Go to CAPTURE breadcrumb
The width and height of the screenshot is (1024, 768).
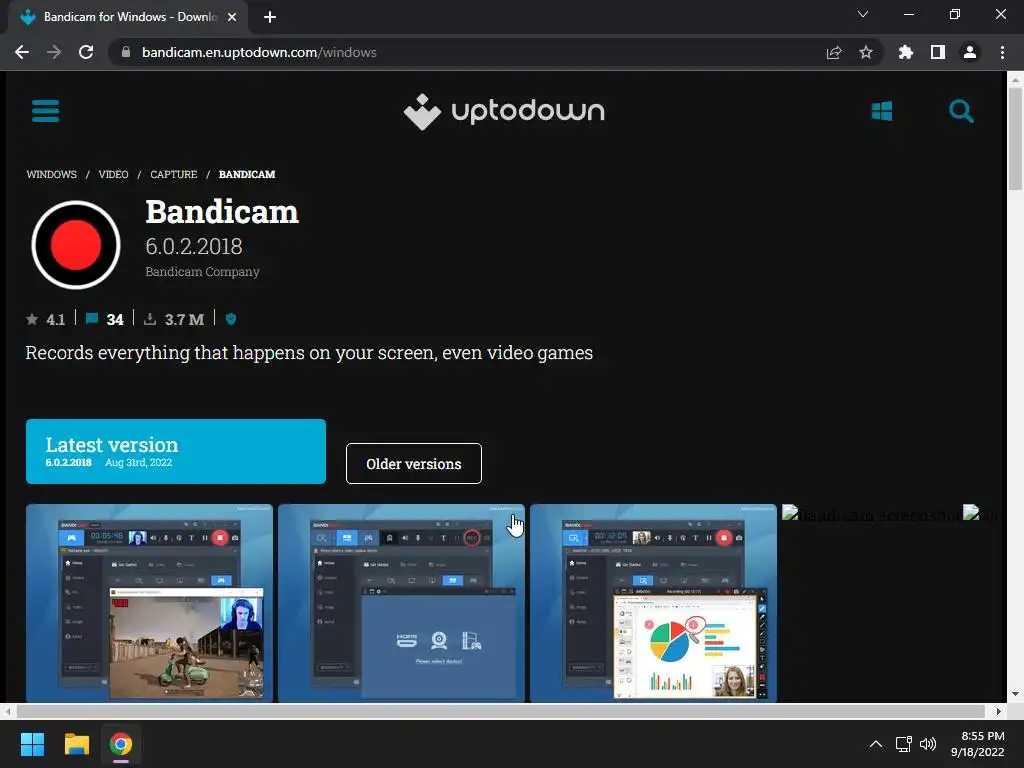pyautogui.click(x=173, y=174)
